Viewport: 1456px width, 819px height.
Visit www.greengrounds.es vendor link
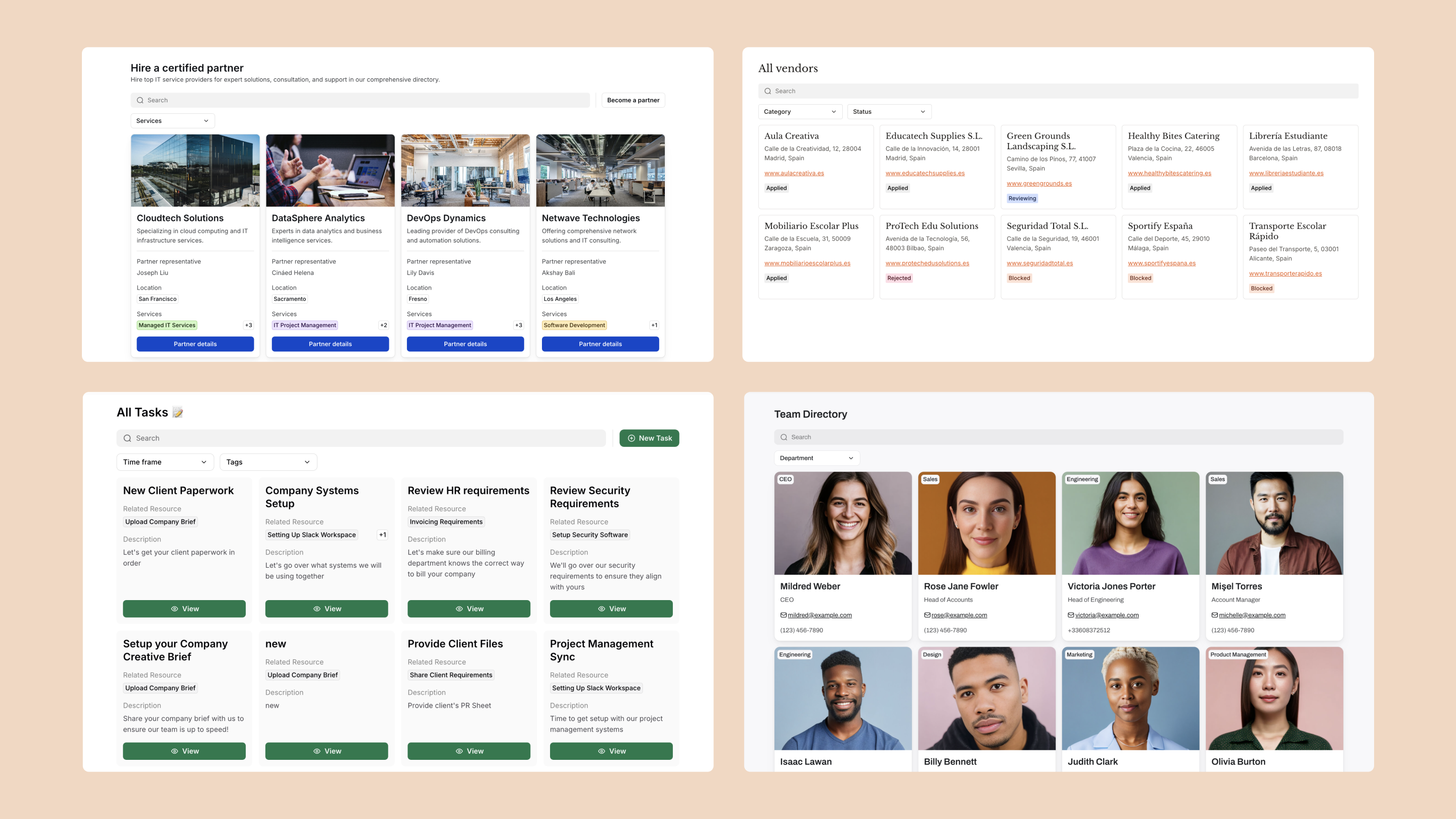click(x=1039, y=183)
